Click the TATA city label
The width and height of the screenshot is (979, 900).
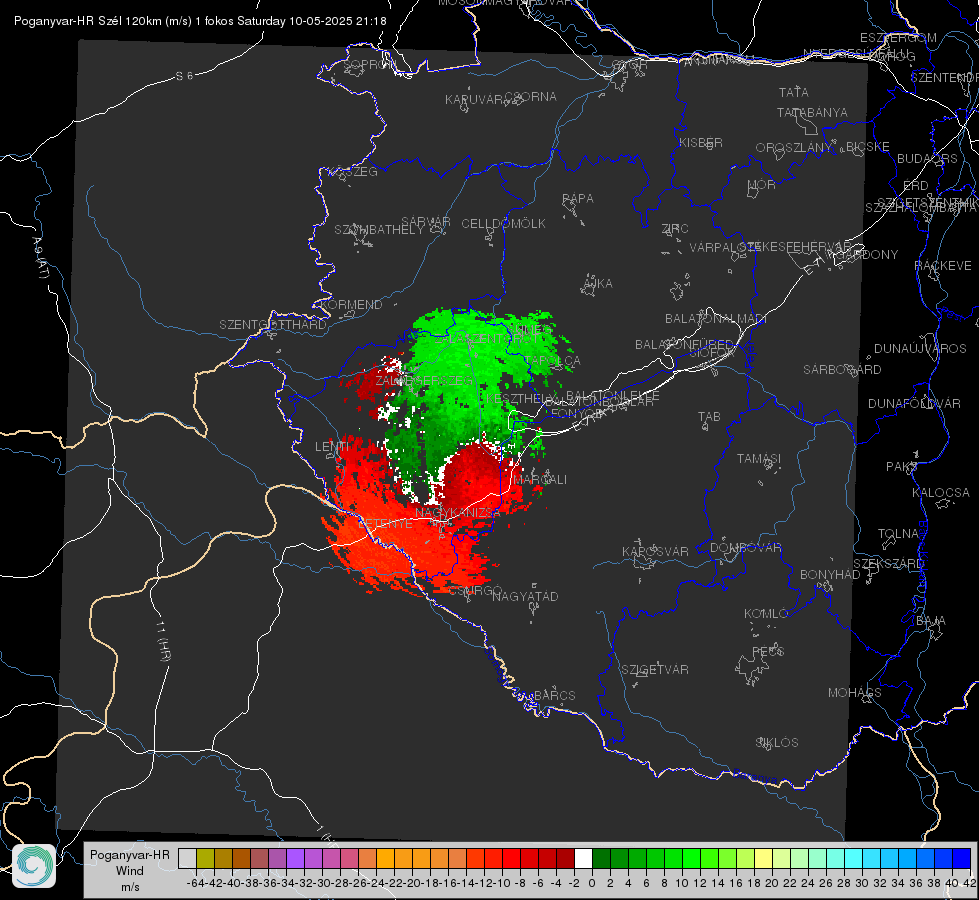pos(794,92)
